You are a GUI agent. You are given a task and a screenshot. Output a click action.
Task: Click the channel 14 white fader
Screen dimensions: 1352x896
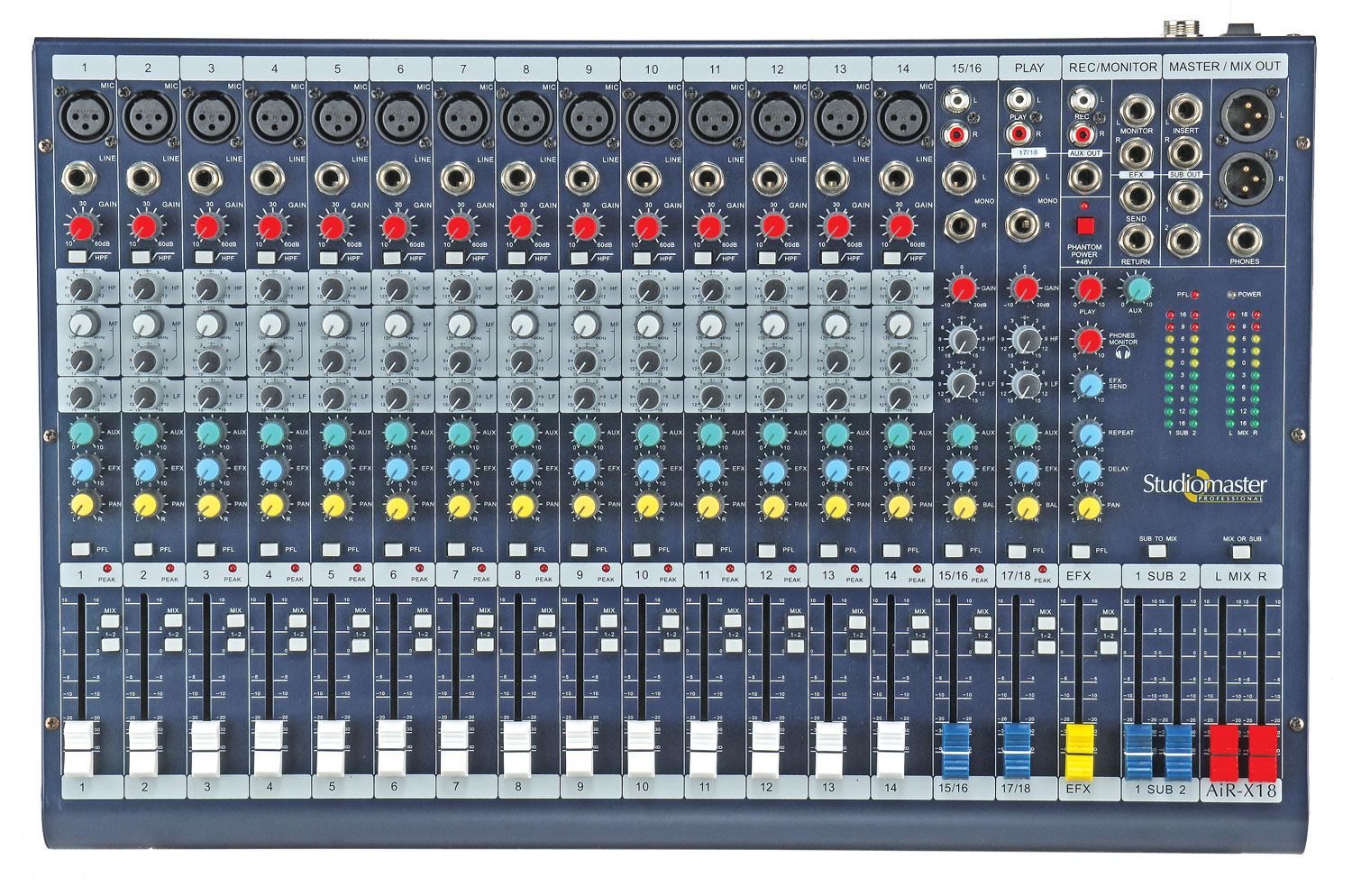(891, 749)
